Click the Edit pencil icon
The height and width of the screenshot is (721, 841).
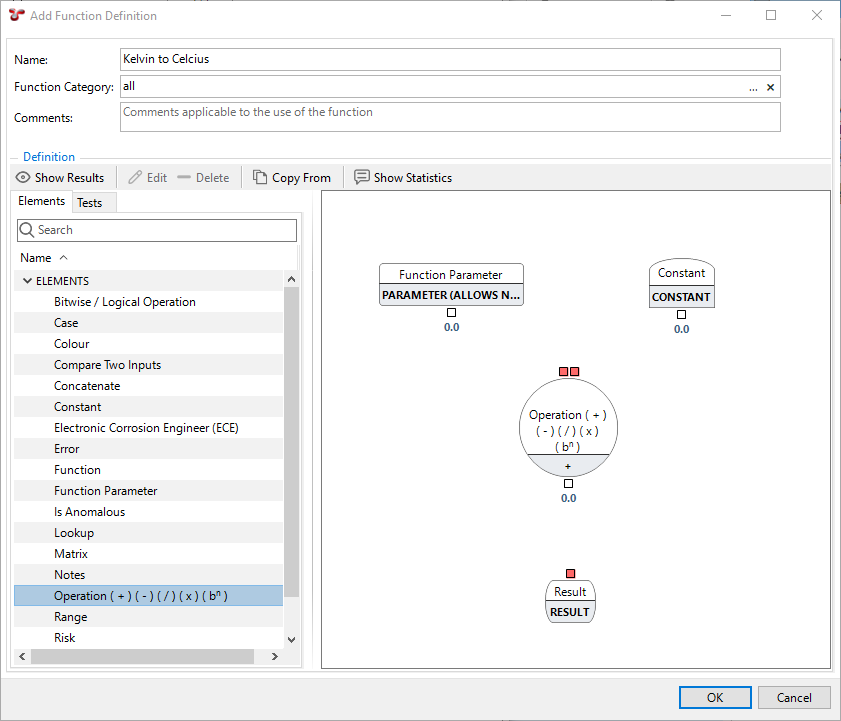pos(135,178)
